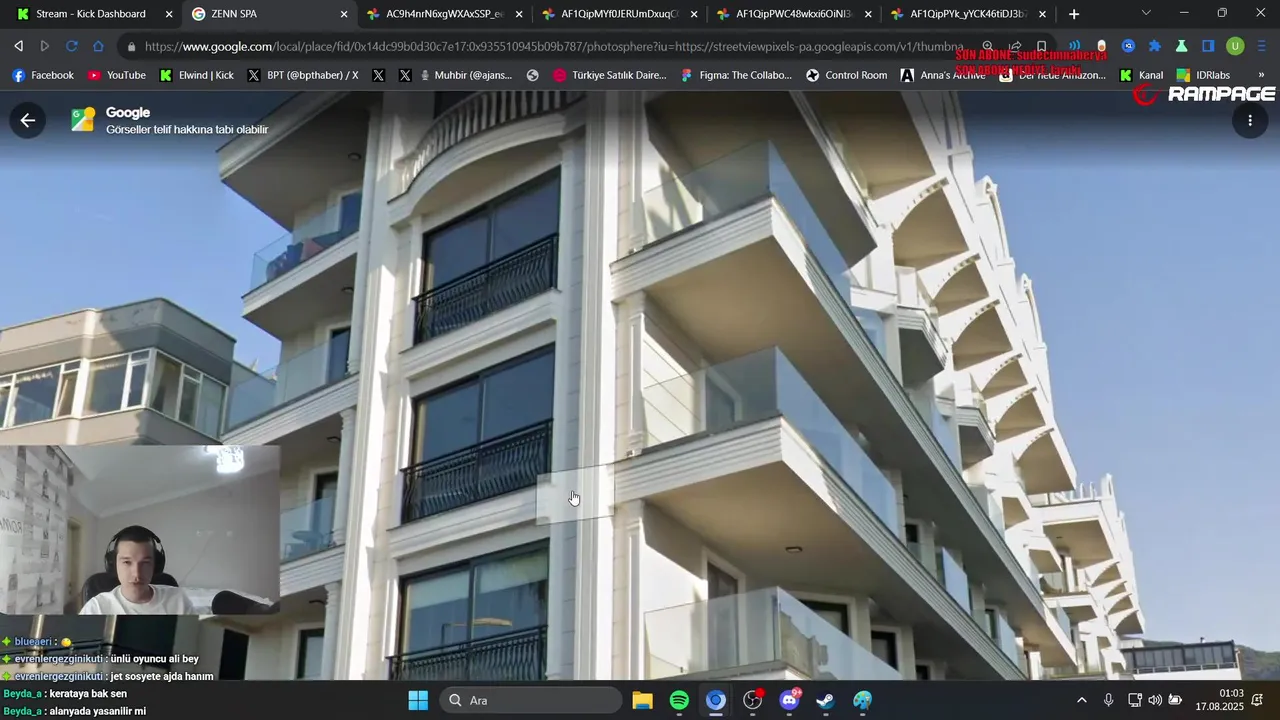Go back with the photo viewer arrow
Viewport: 1280px width, 720px height.
[x=27, y=120]
